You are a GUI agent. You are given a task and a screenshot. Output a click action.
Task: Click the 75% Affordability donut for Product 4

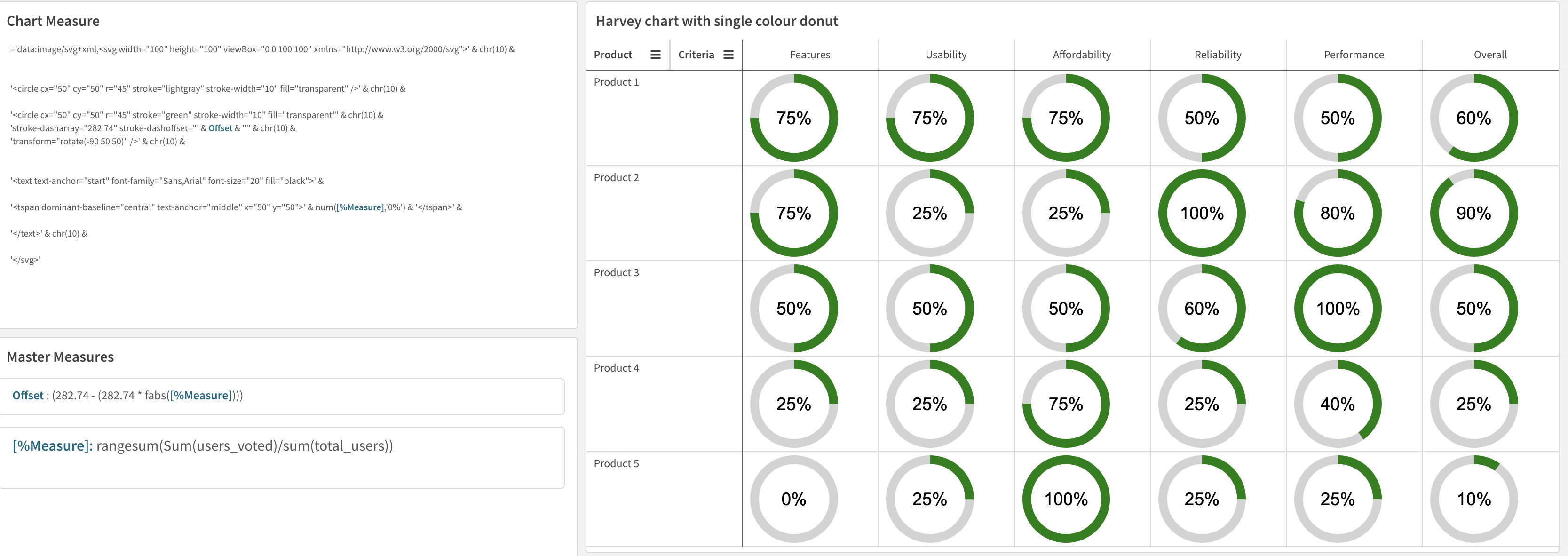tap(1065, 403)
